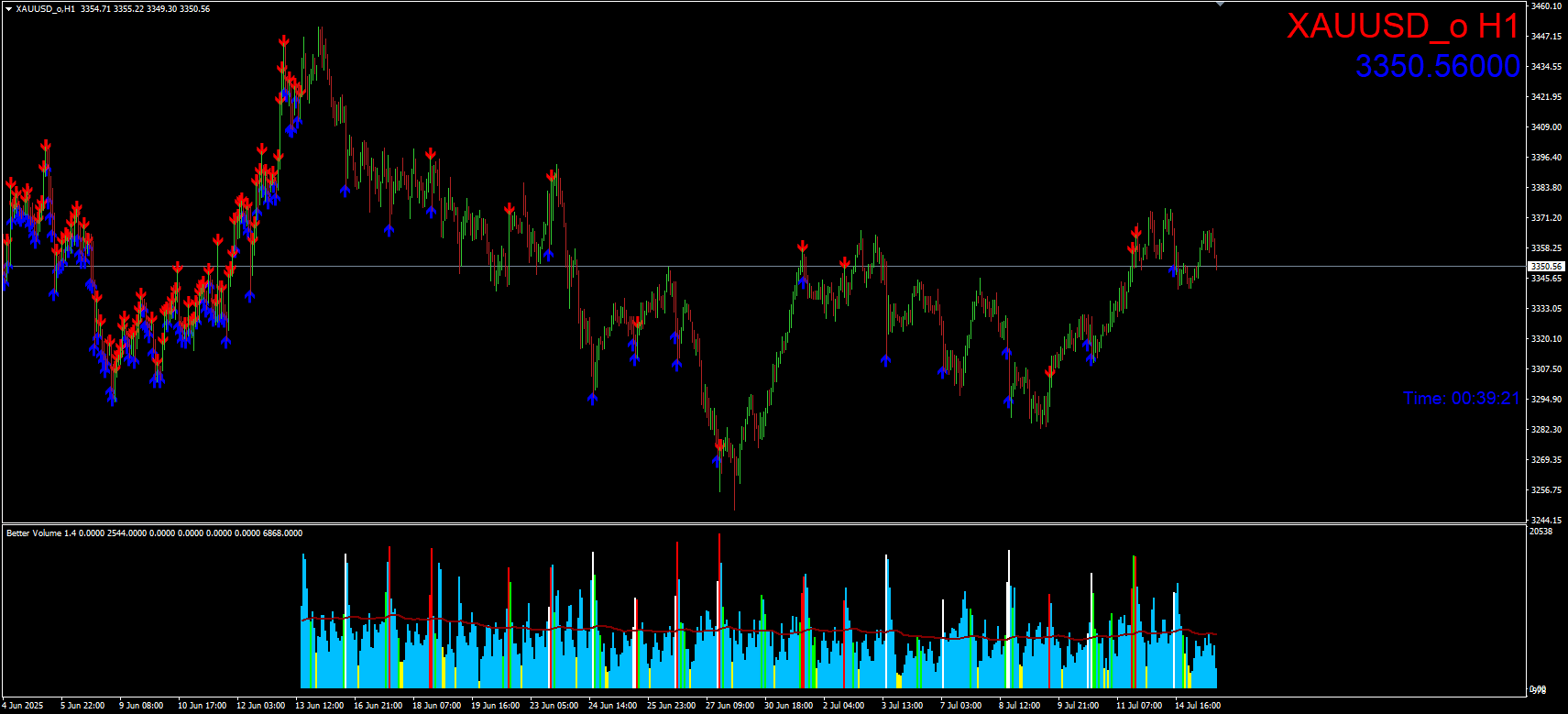Click the blue buy arrow at the 27 Jun bottom

(x=718, y=460)
